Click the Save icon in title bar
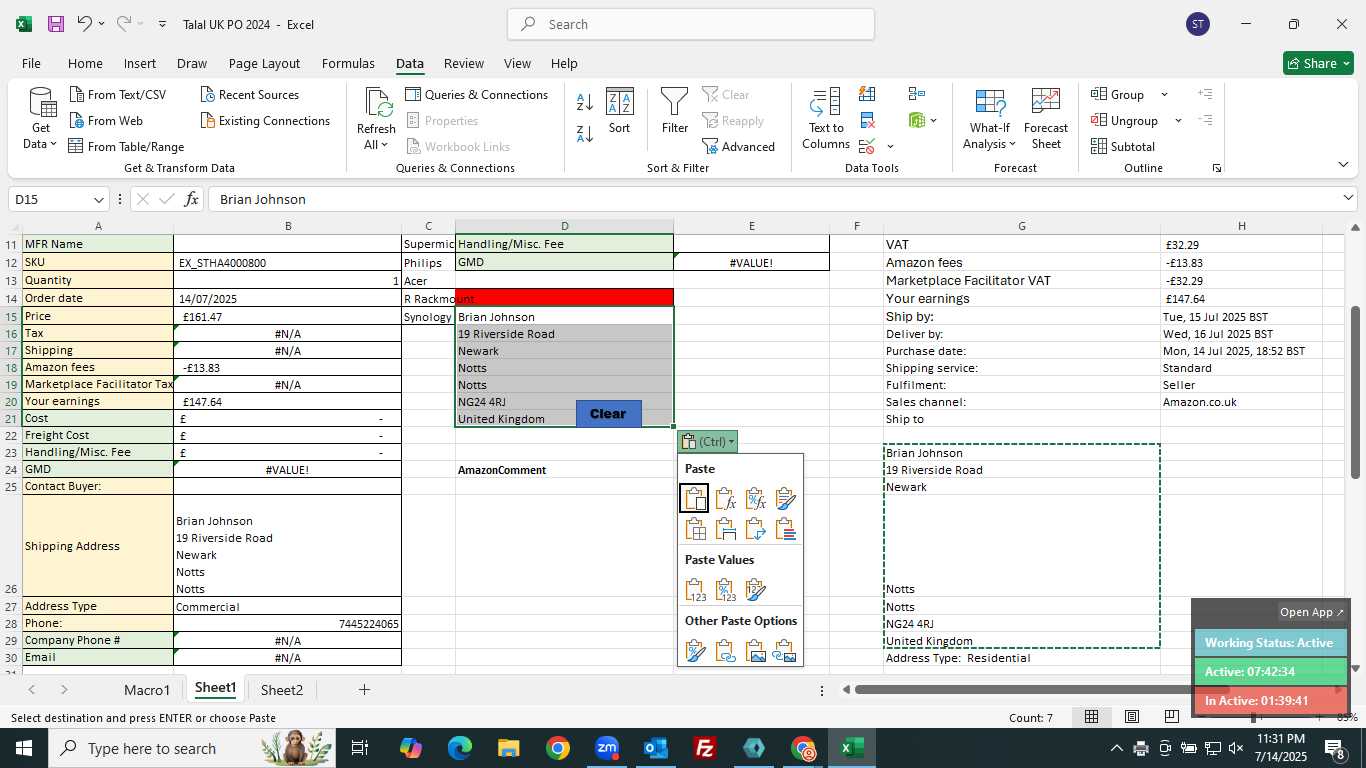Viewport: 1366px width, 768px height. [x=56, y=24]
